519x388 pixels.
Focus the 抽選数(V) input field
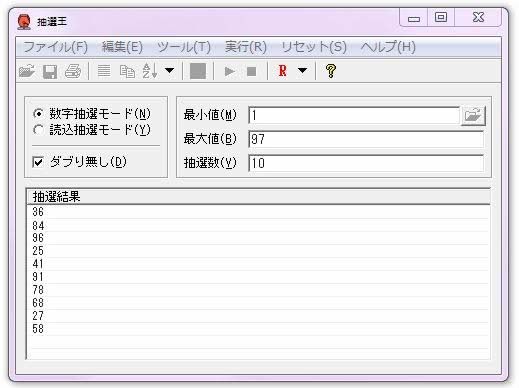[366, 163]
